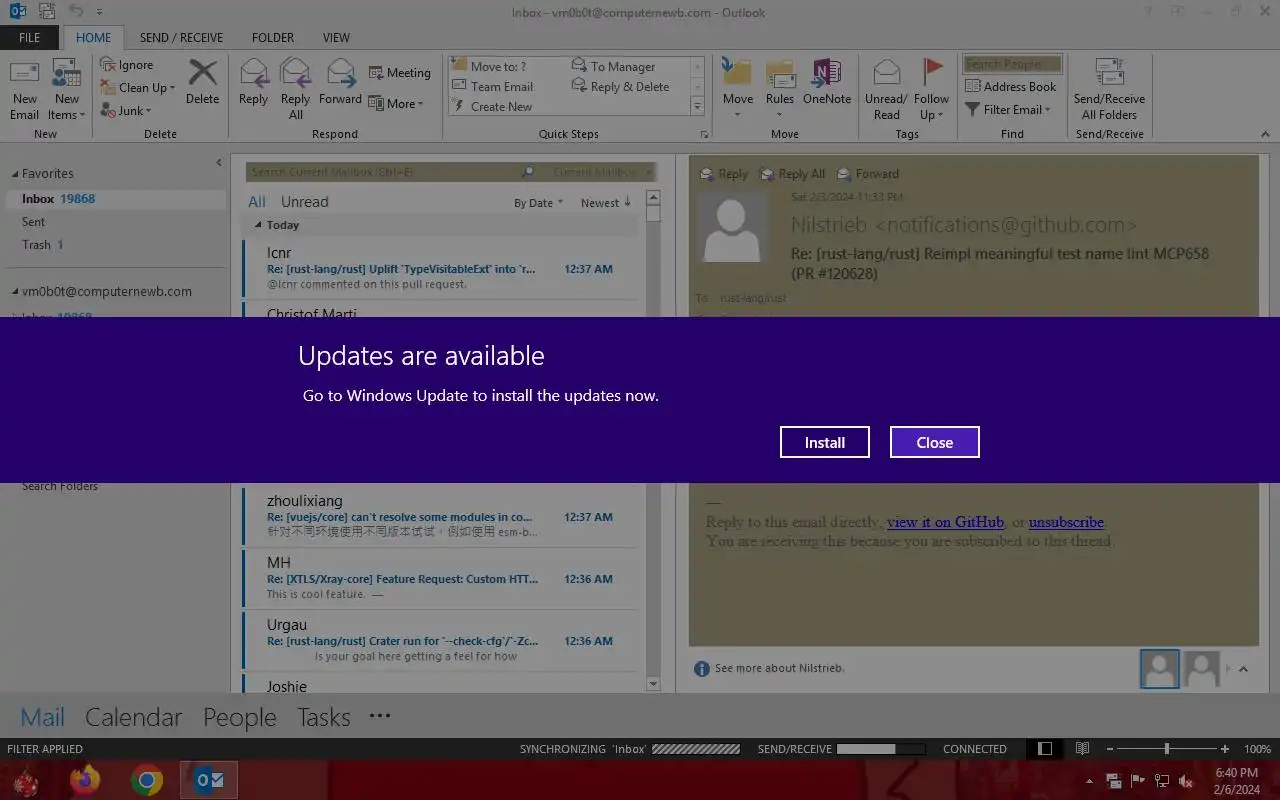Close the Updates are available banner

point(935,442)
